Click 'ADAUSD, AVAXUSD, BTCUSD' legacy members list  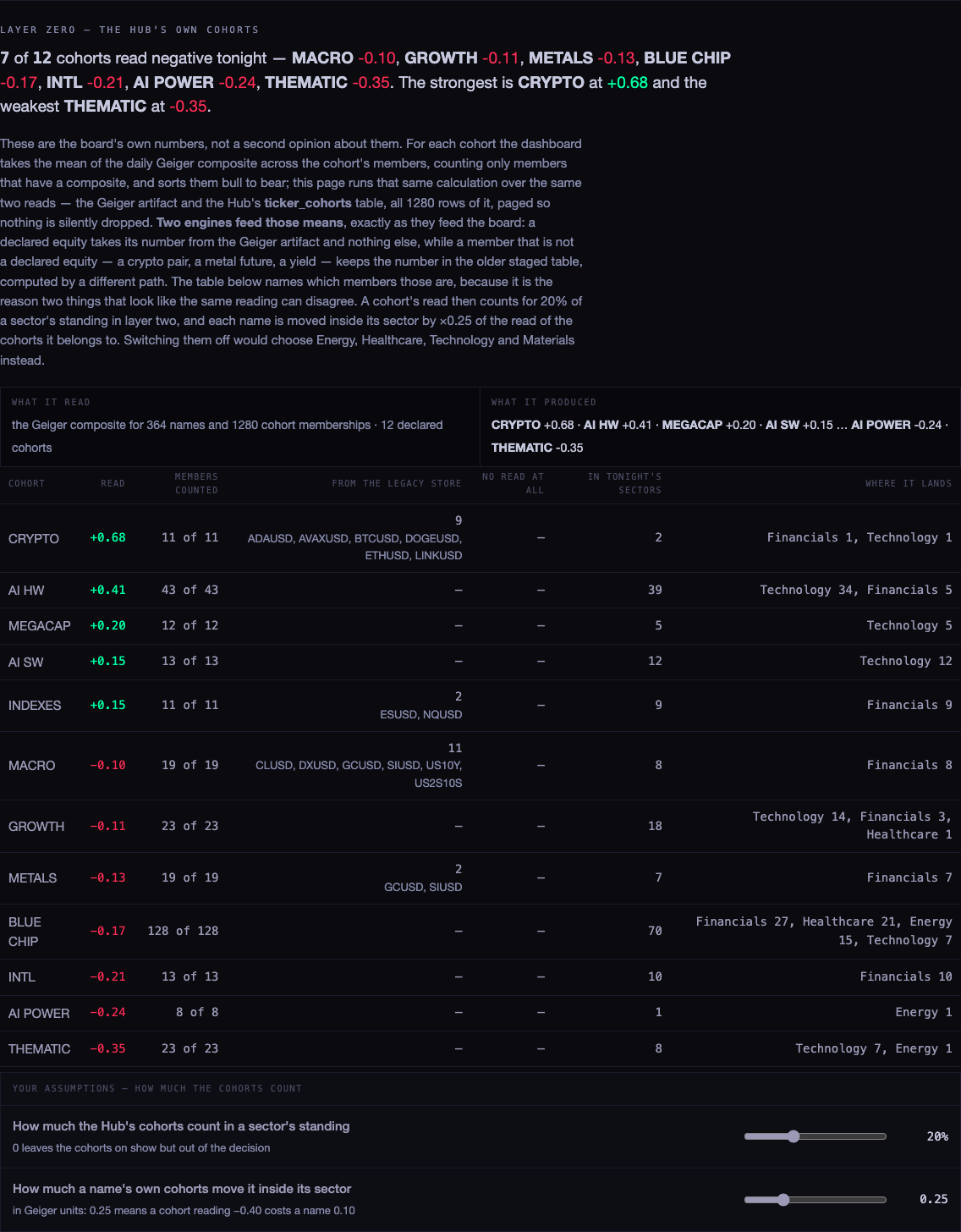pos(354,547)
